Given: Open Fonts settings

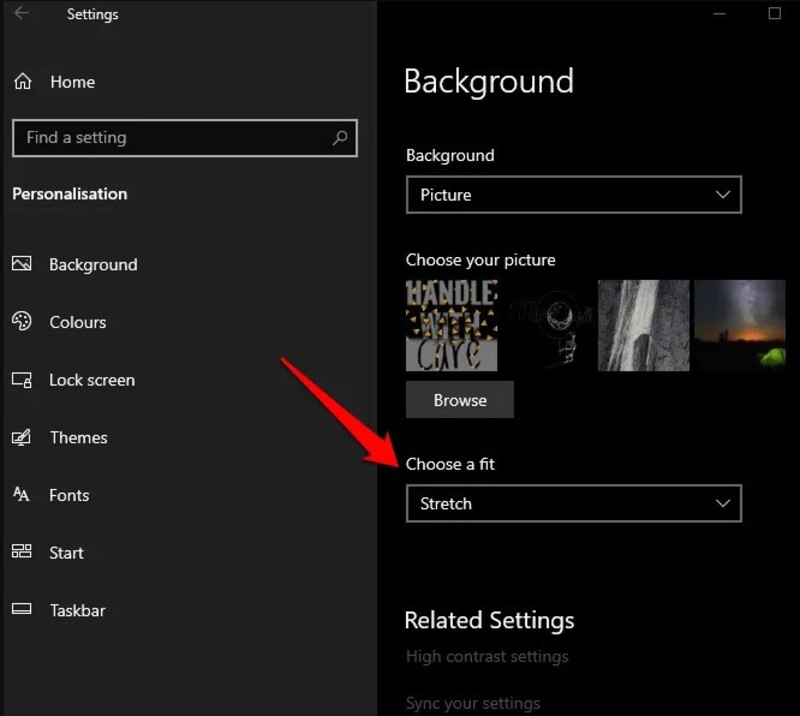Looking at the screenshot, I should 69,496.
